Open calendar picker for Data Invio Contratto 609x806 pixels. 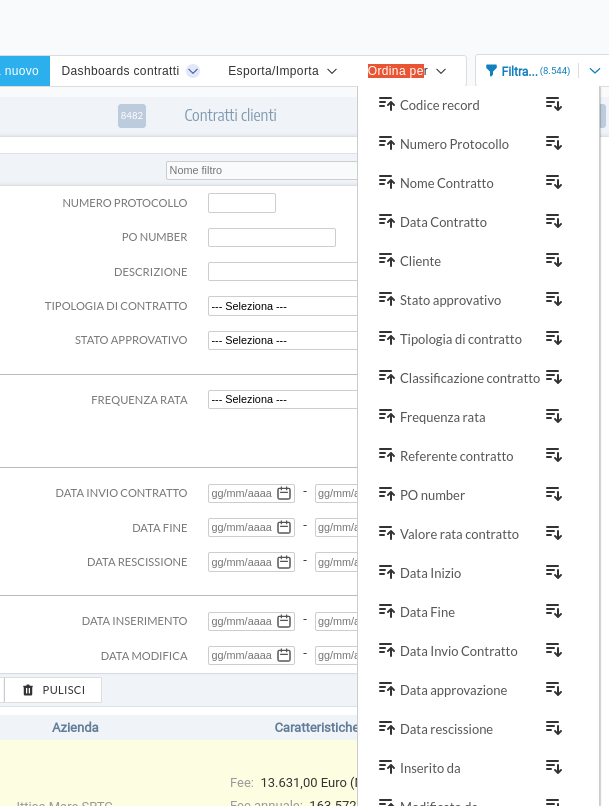pos(284,493)
